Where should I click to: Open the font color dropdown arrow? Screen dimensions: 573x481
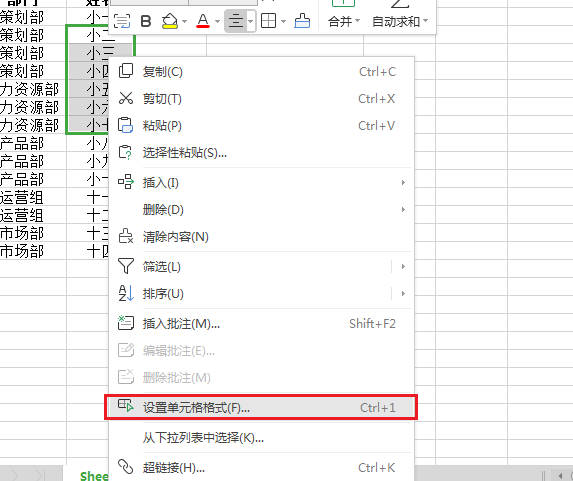(217, 22)
